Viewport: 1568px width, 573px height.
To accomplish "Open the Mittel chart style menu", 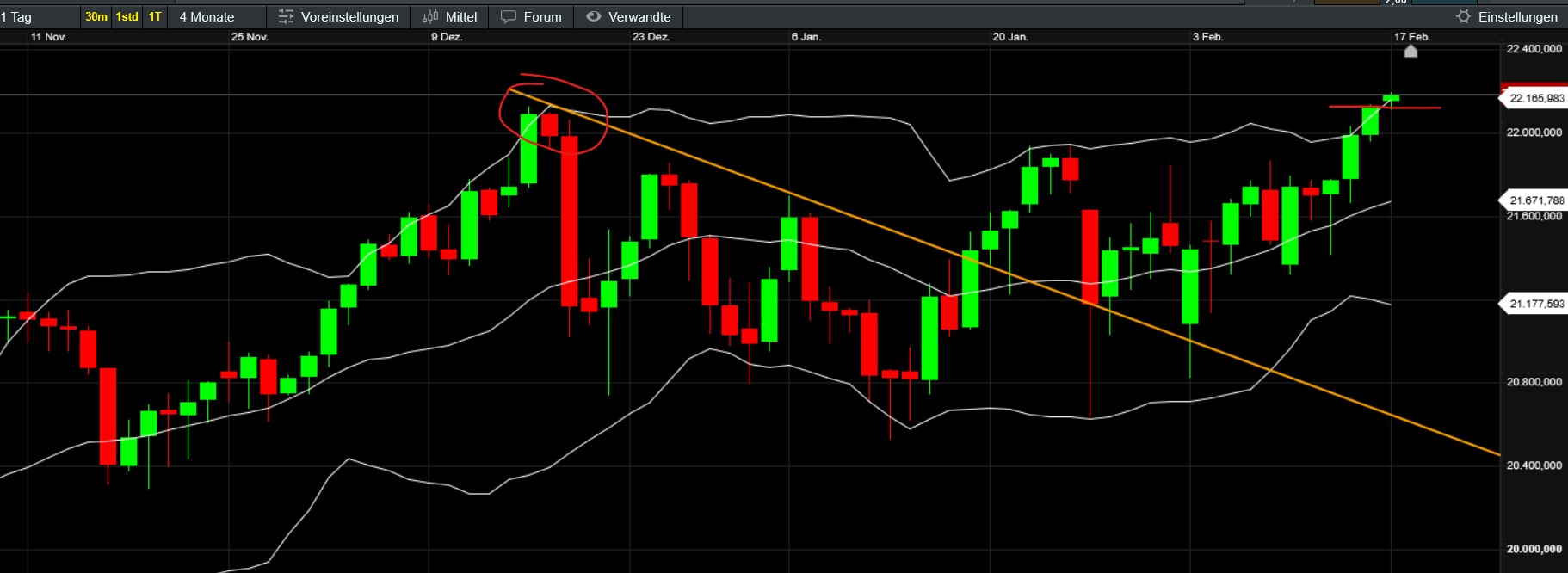I will pyautogui.click(x=449, y=16).
